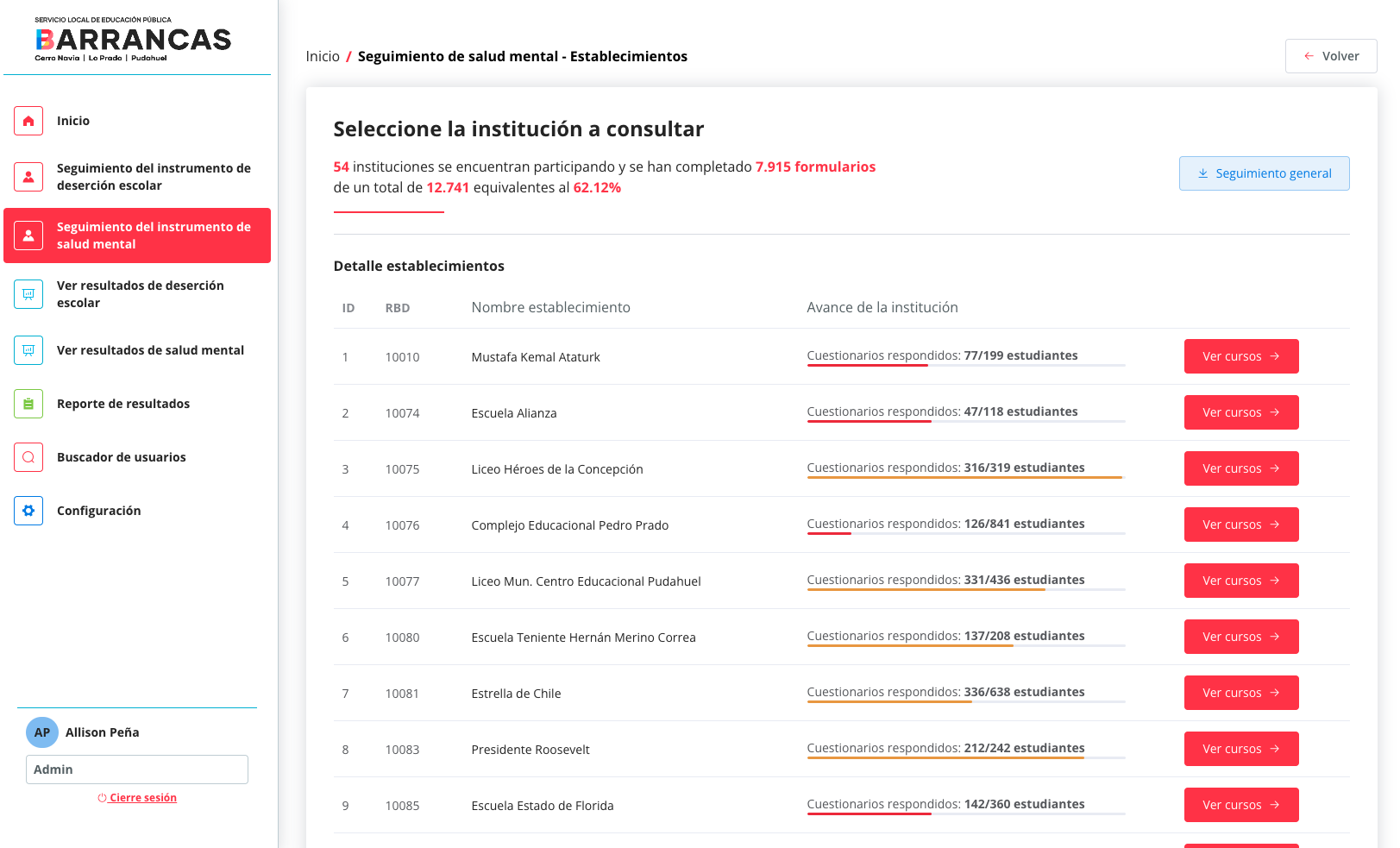Open Reporte de resultados menu item
This screenshot has height=848, width=1400.
[137, 404]
